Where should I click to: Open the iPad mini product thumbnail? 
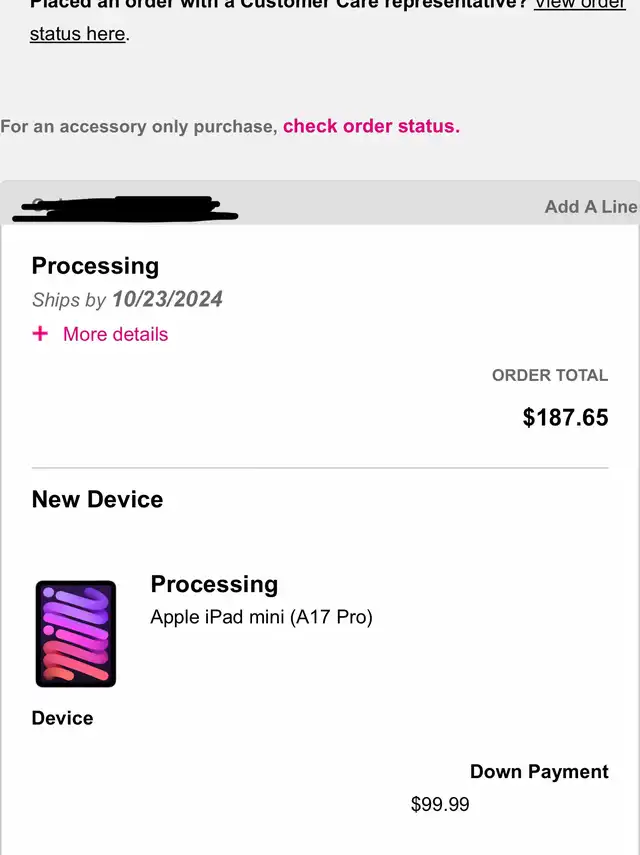(76, 633)
